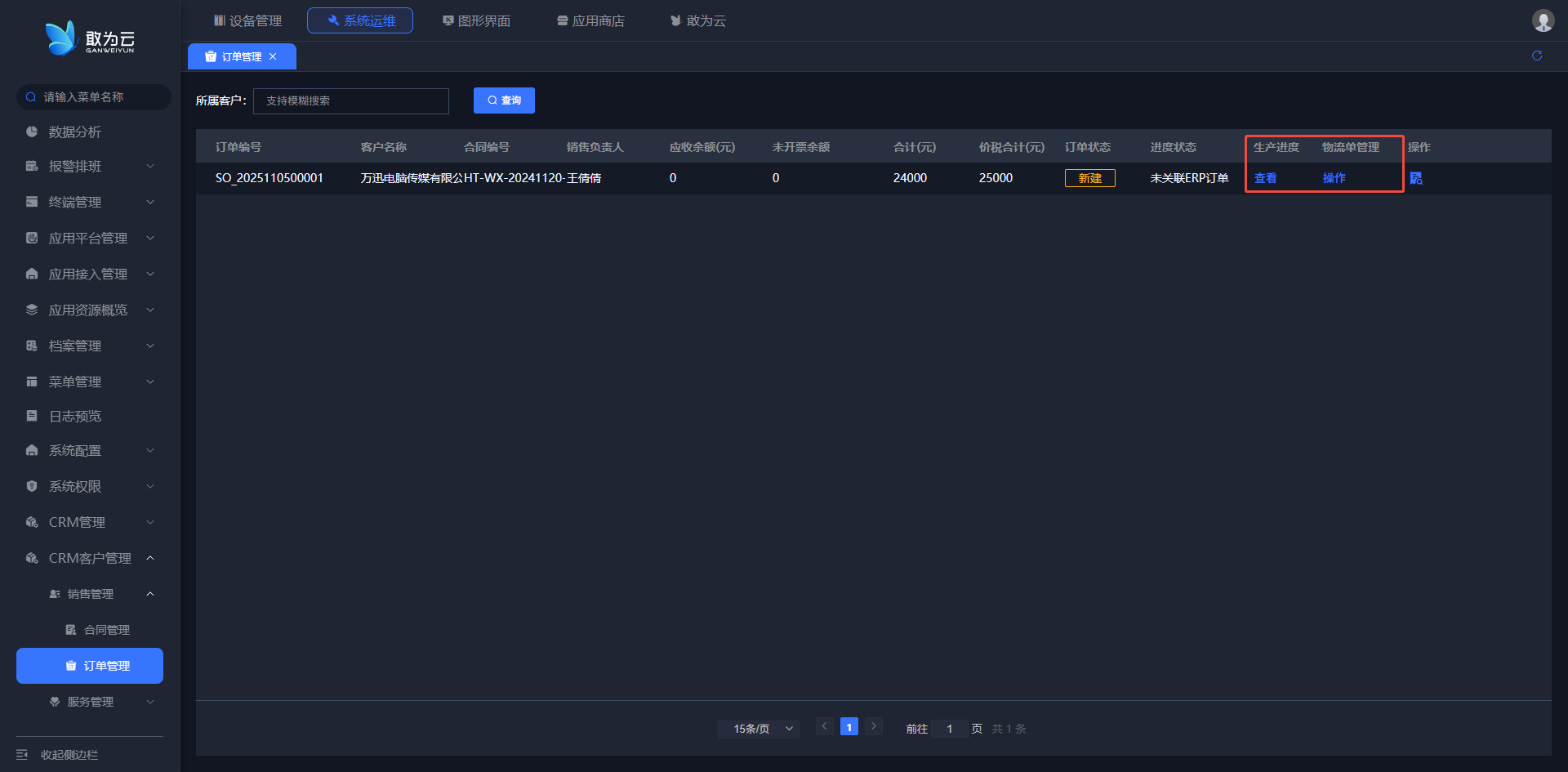Switch to the 设备管理 top menu
The image size is (1568, 772).
click(247, 20)
